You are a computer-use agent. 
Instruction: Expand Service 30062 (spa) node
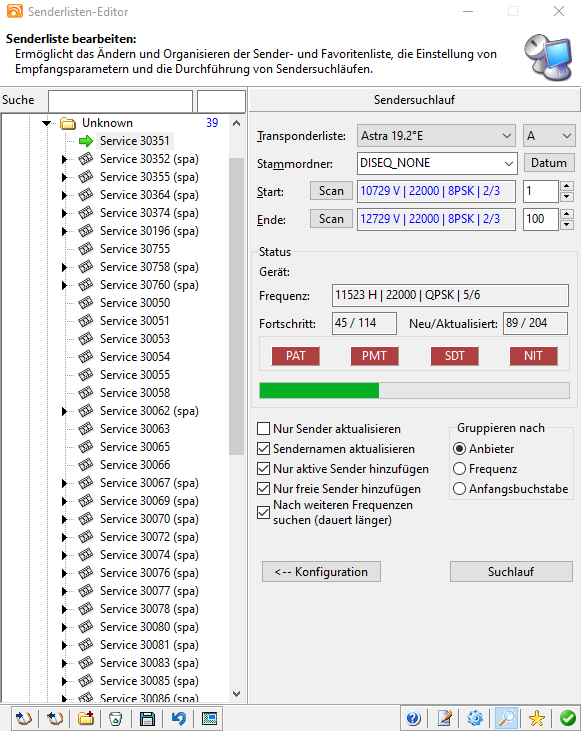click(64, 411)
